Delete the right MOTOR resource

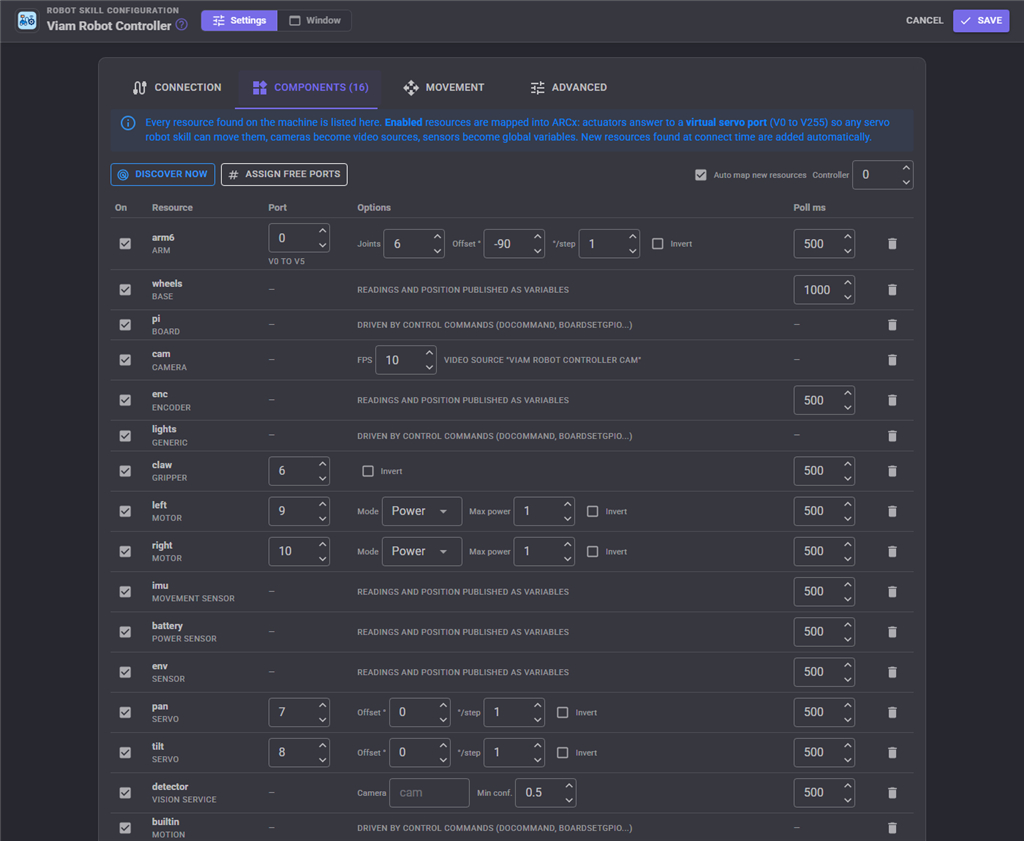pyautogui.click(x=892, y=552)
